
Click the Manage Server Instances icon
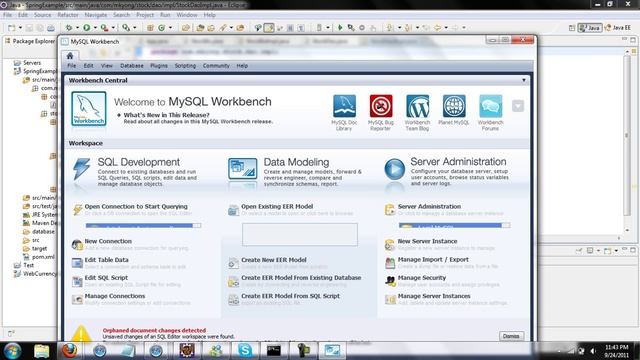pos(390,299)
